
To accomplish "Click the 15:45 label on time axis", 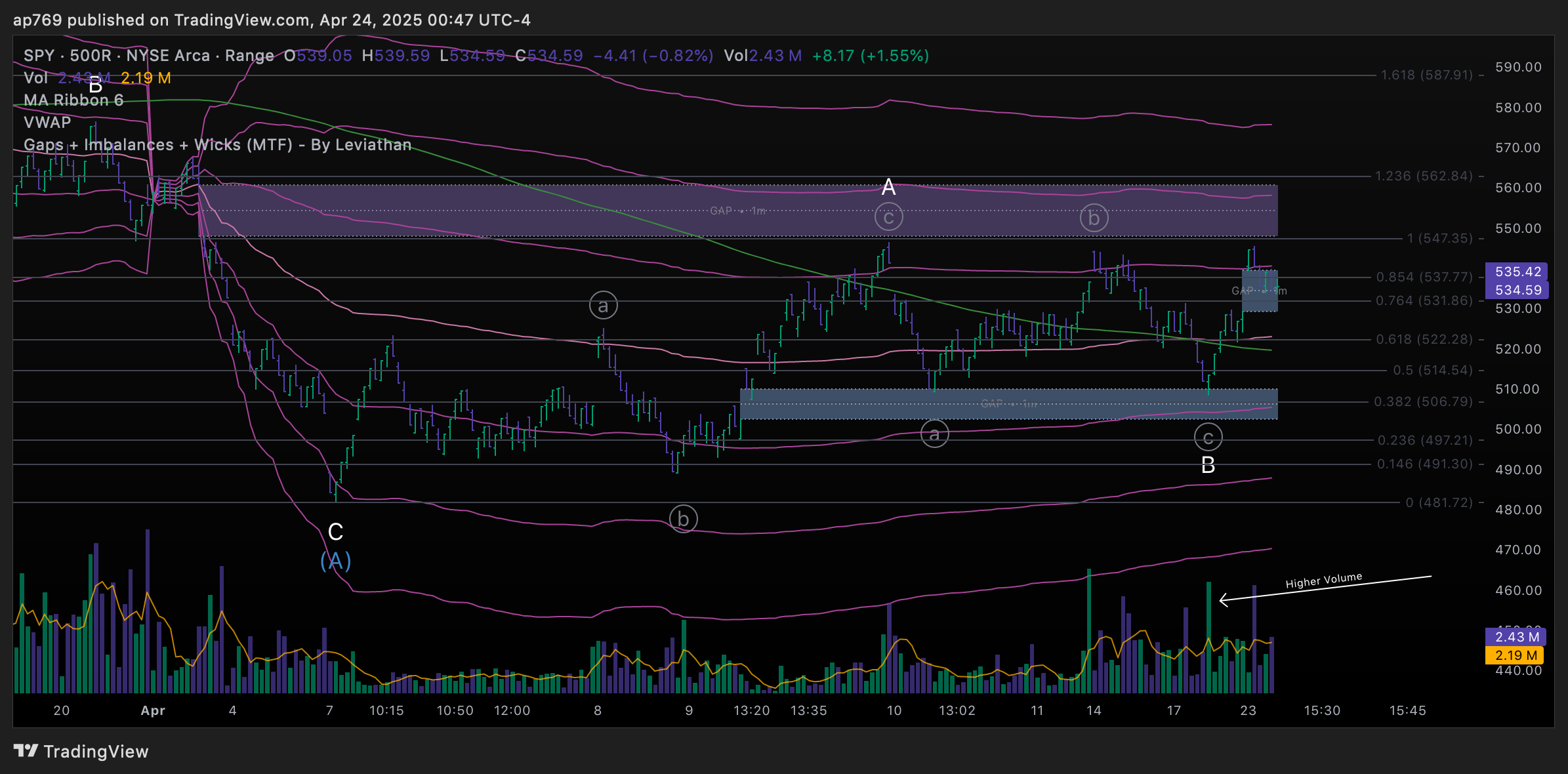I will tap(1407, 710).
